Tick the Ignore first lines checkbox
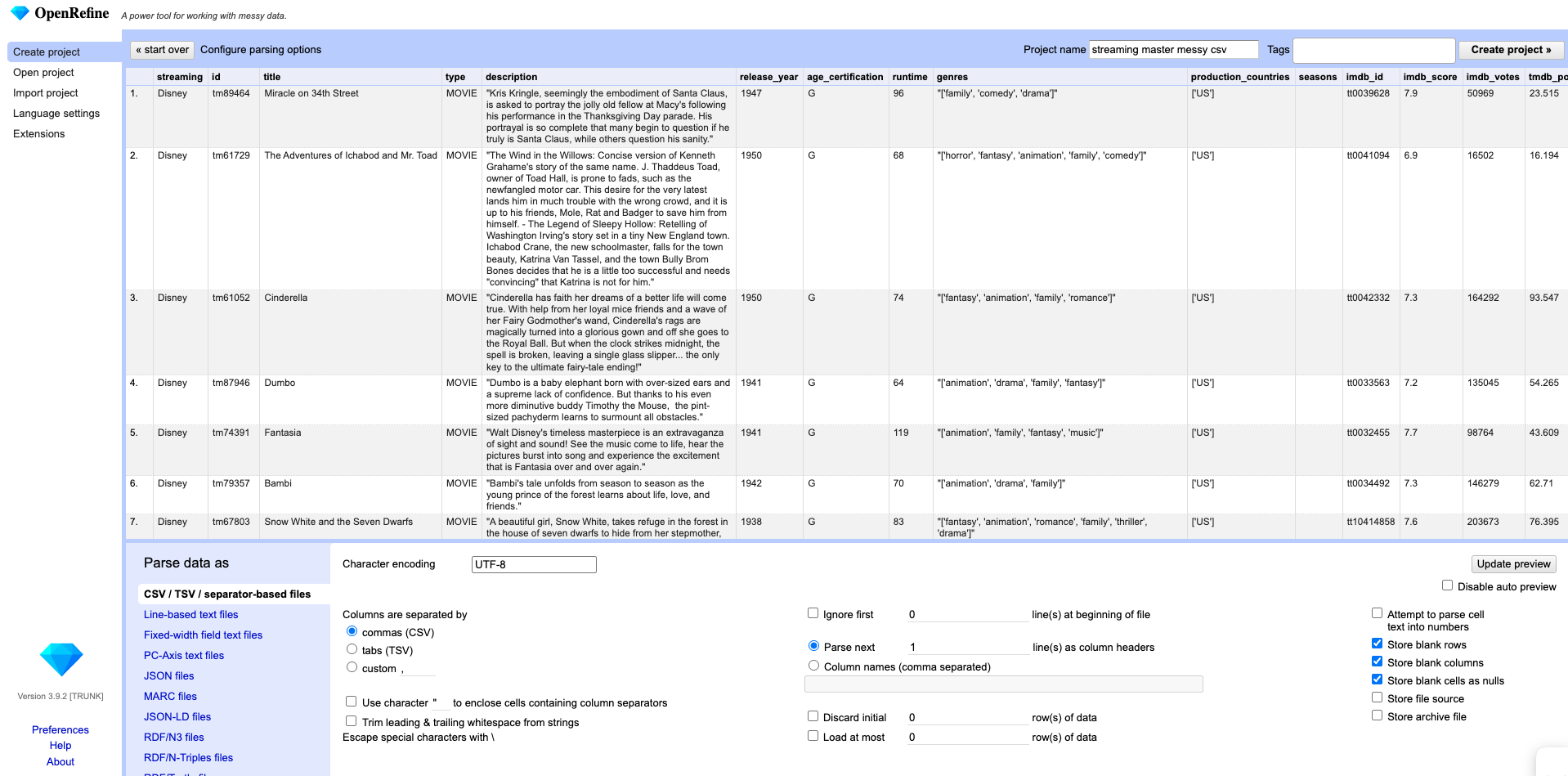This screenshot has height=776, width=1568. (x=813, y=613)
